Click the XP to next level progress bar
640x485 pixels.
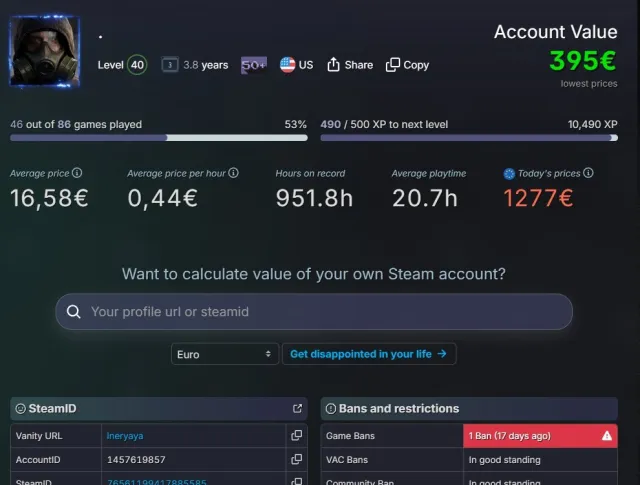click(469, 138)
